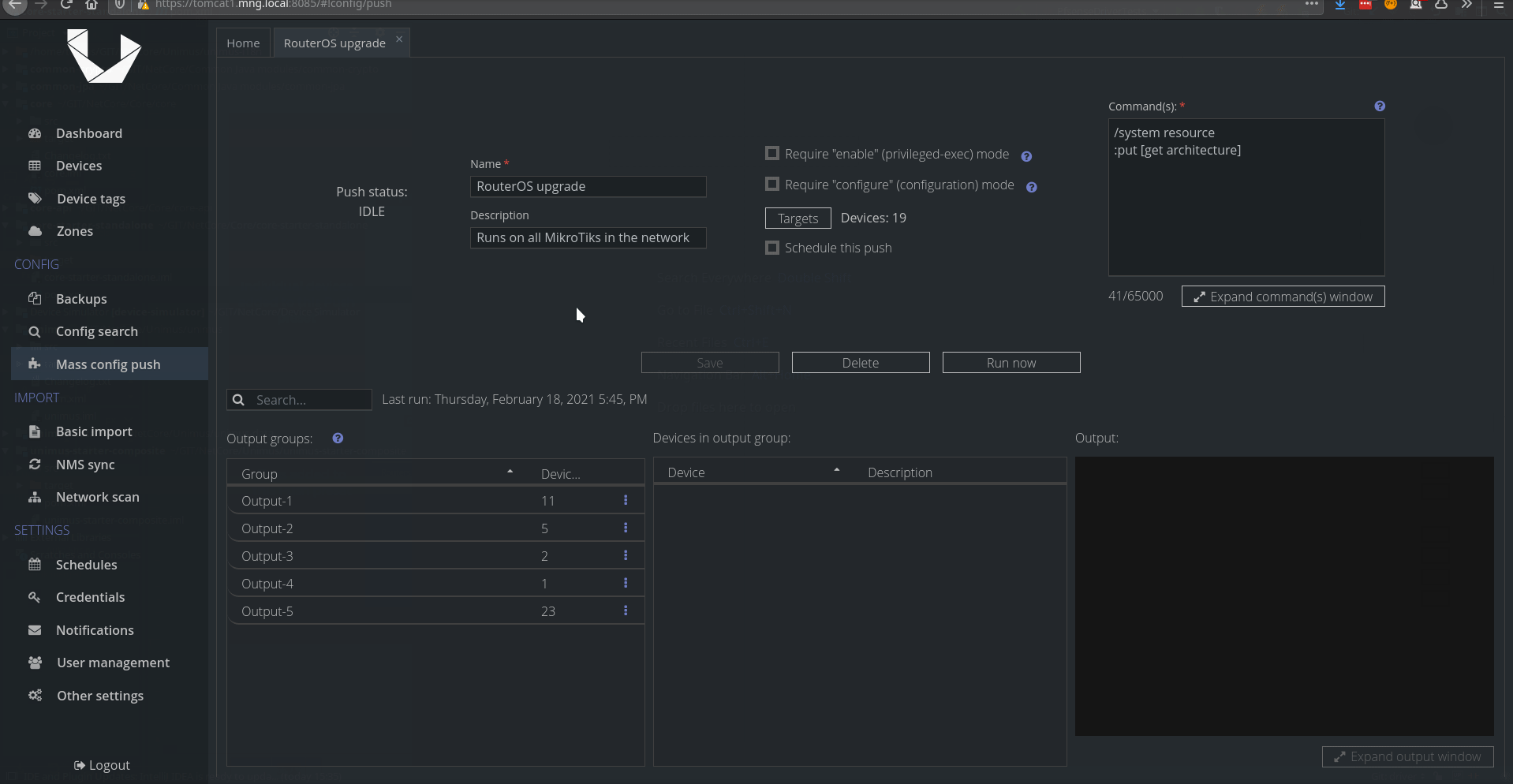Reload the page in the browser toolbar

click(66, 4)
